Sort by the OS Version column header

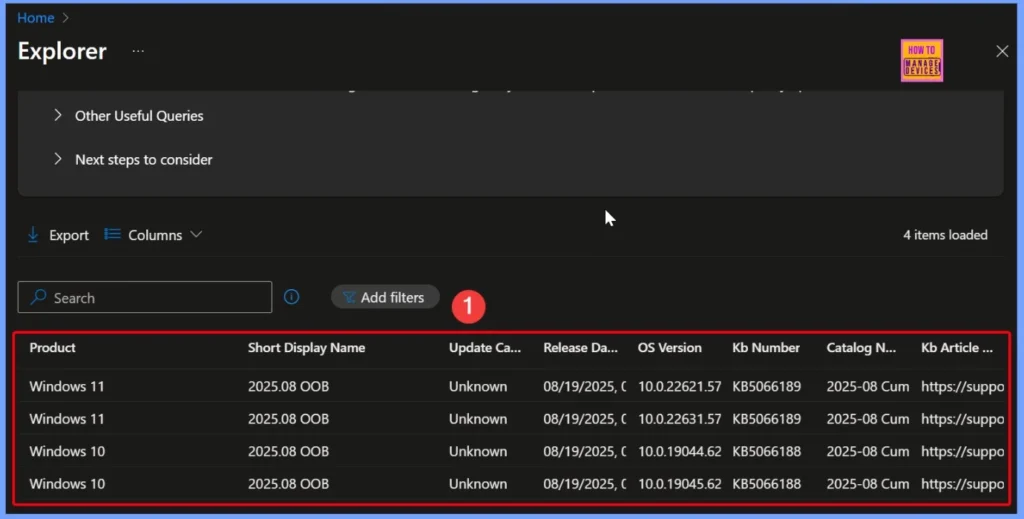[x=669, y=347]
